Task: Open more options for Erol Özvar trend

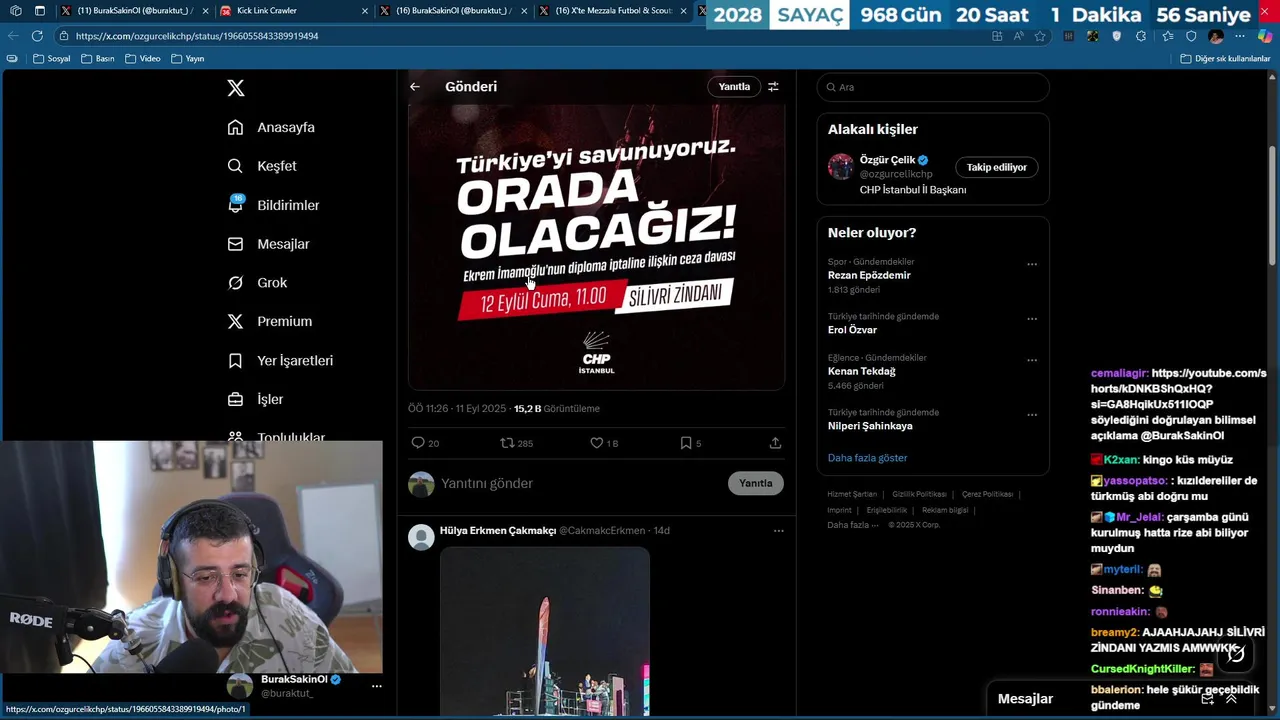Action: click(x=1032, y=319)
